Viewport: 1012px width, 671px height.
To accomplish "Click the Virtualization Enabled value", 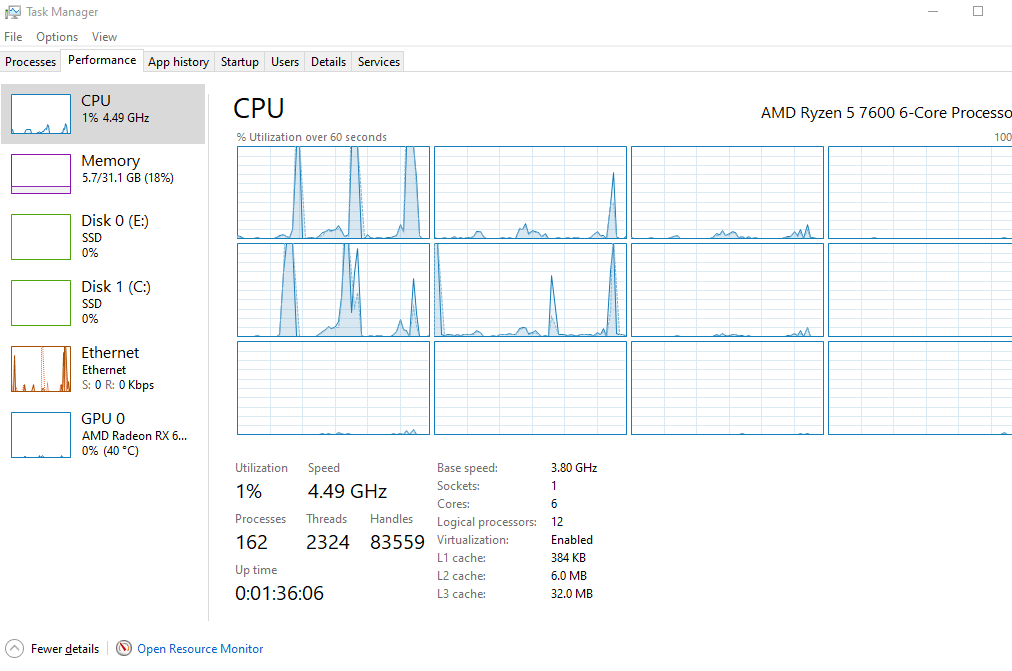I will click(572, 539).
